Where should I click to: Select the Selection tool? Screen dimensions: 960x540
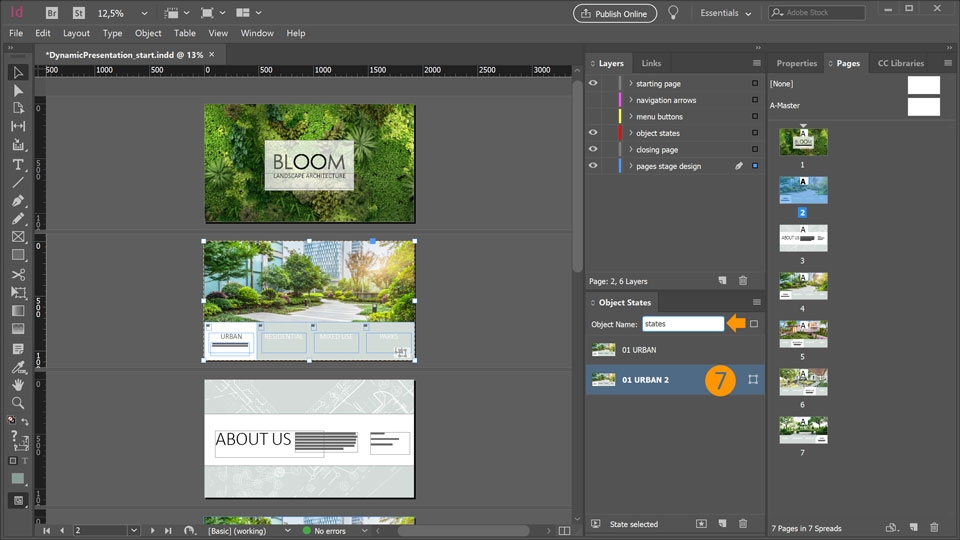18,72
